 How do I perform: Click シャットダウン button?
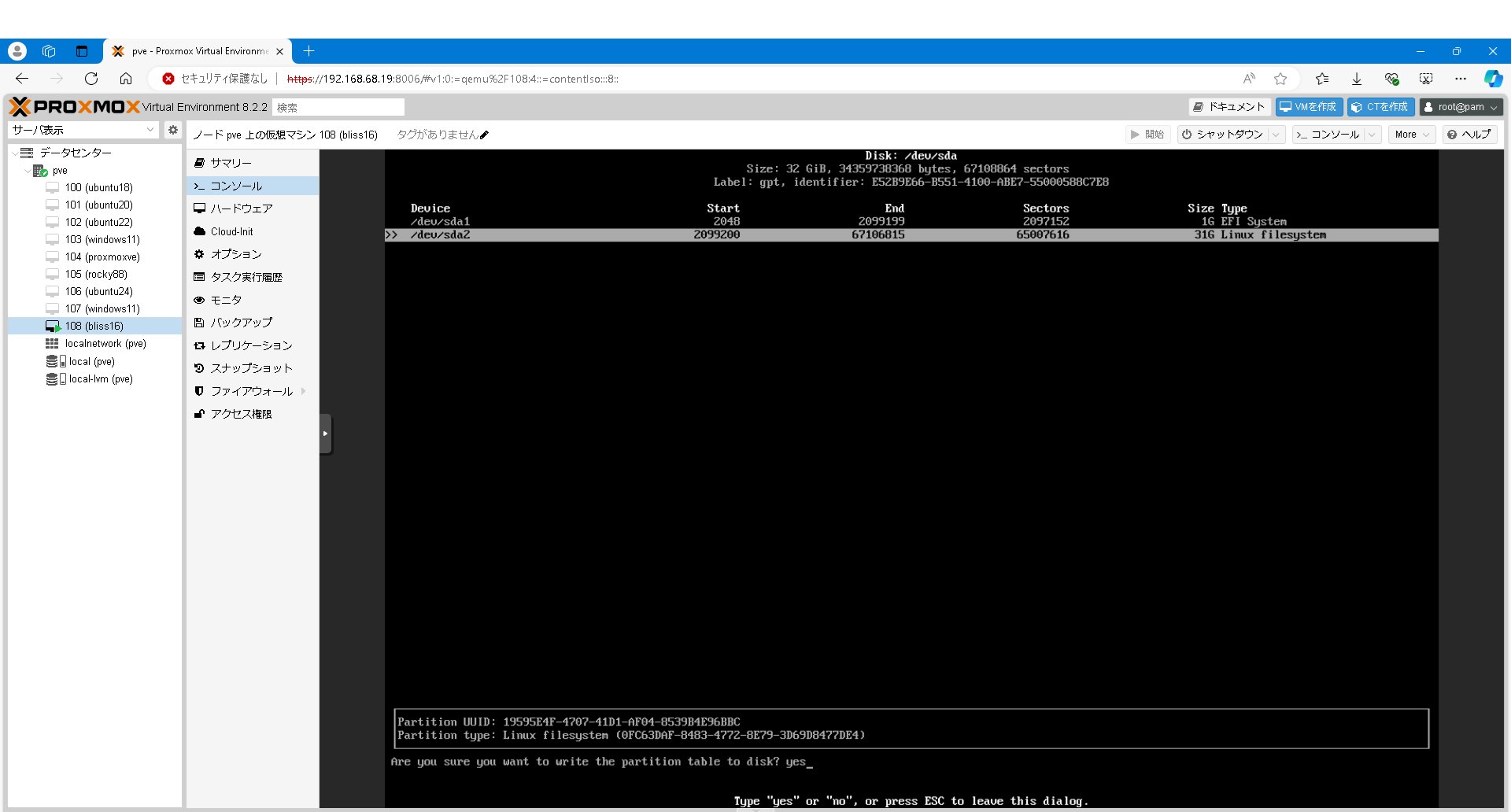(x=1223, y=135)
